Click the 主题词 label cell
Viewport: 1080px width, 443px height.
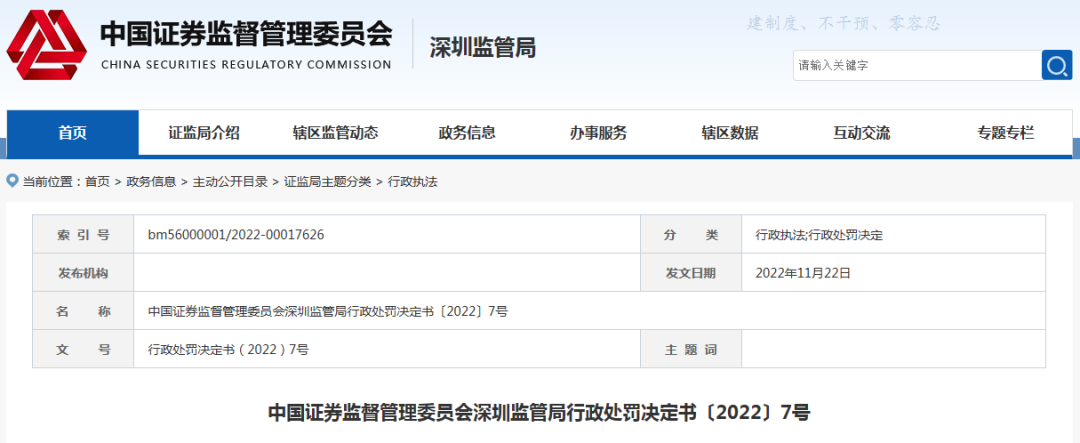coord(691,350)
